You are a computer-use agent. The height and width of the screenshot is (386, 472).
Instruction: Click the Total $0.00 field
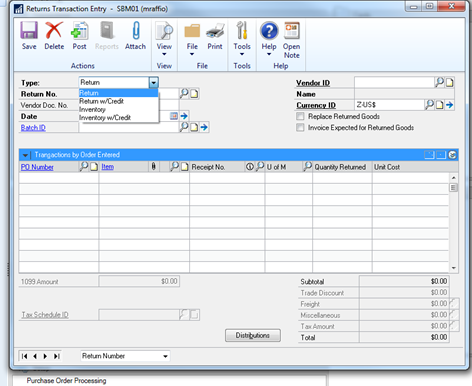(x=404, y=337)
